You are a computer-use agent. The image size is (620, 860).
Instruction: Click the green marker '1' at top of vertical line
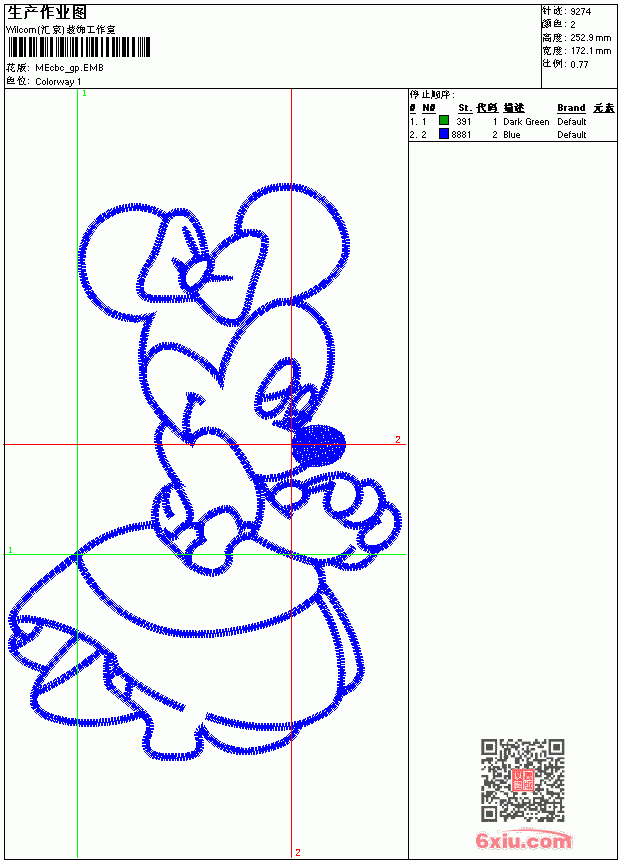tap(84, 94)
